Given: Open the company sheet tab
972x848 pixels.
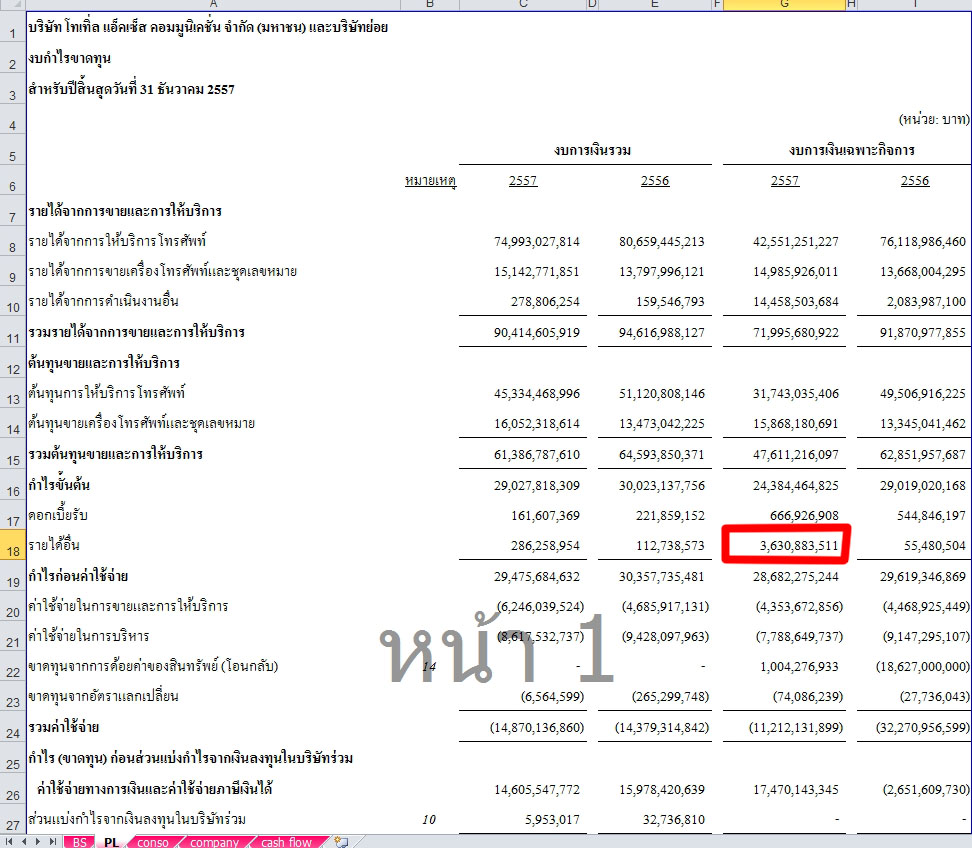Looking at the screenshot, I should pos(214,842).
